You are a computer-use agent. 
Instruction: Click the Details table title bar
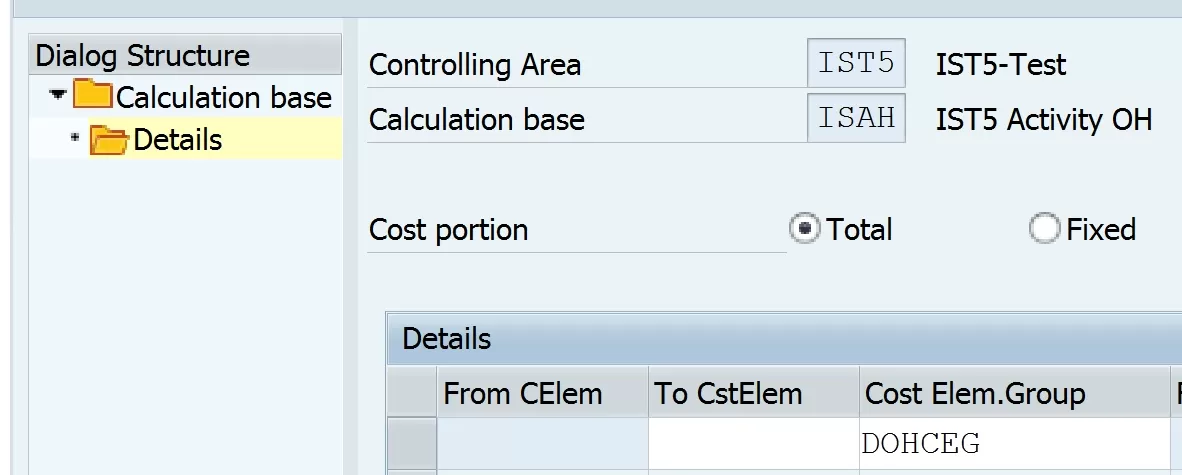tap(784, 339)
